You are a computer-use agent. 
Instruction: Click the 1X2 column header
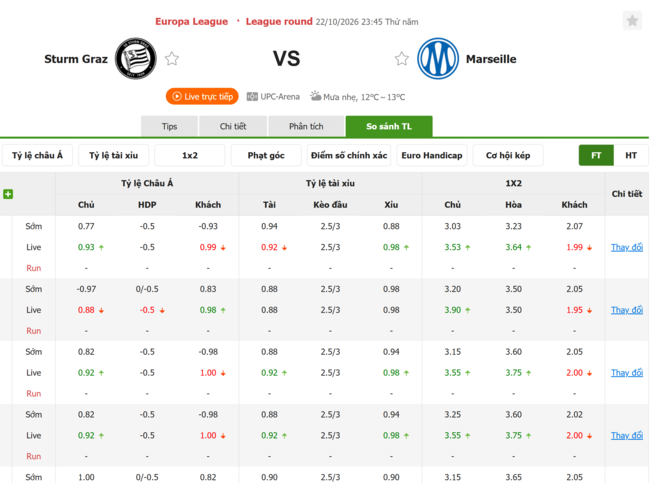(513, 183)
